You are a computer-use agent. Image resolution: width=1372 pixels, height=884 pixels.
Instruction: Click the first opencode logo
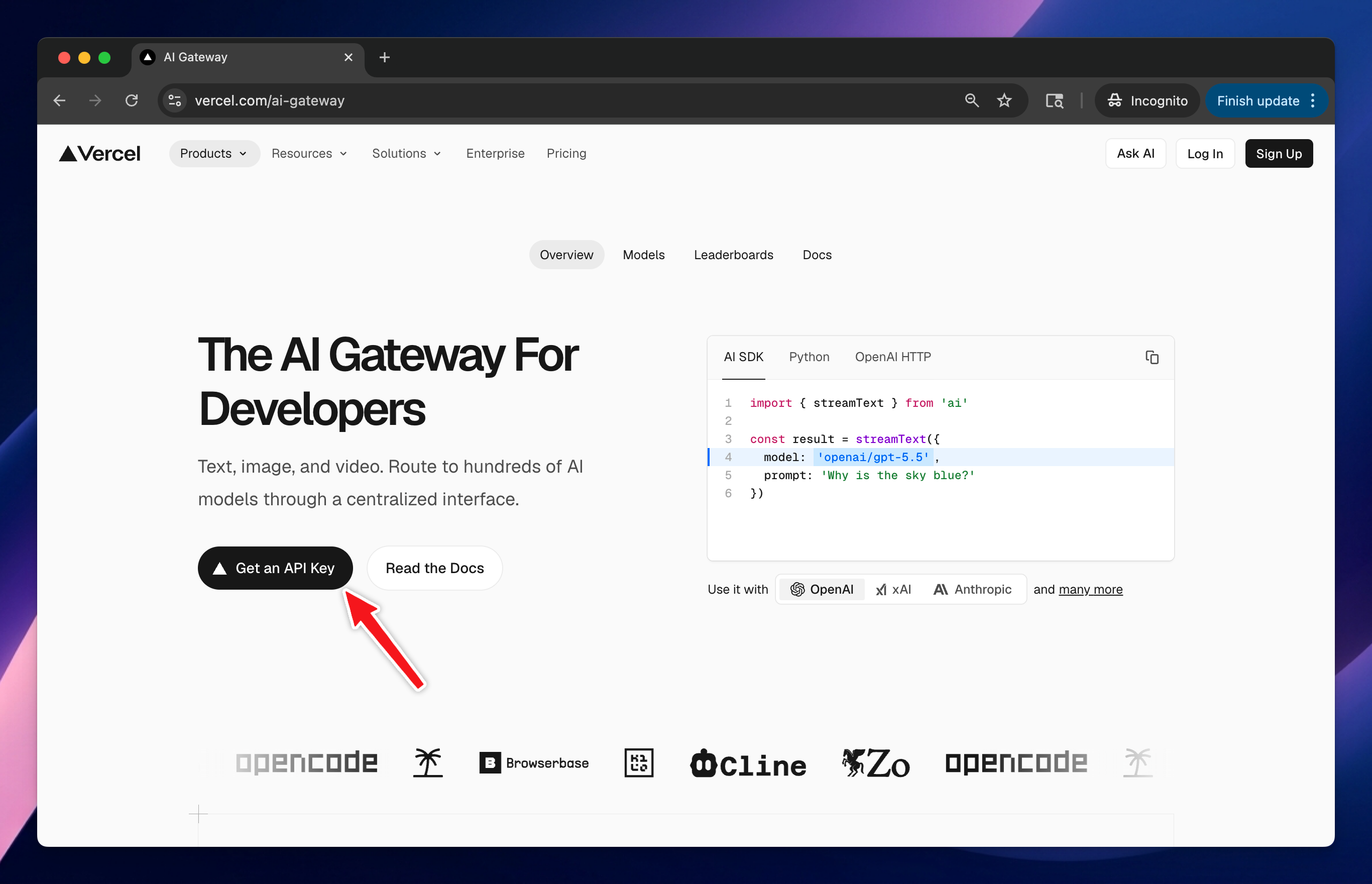[306, 762]
